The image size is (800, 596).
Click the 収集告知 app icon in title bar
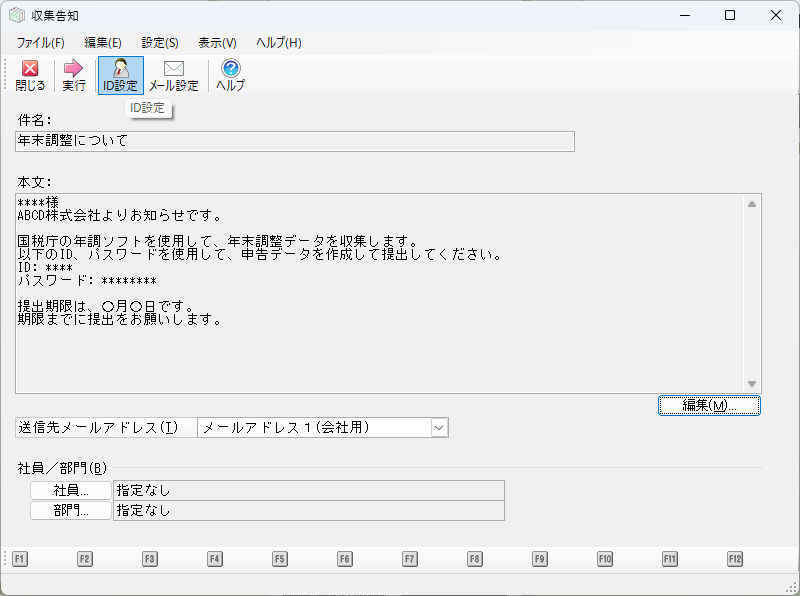click(x=17, y=16)
